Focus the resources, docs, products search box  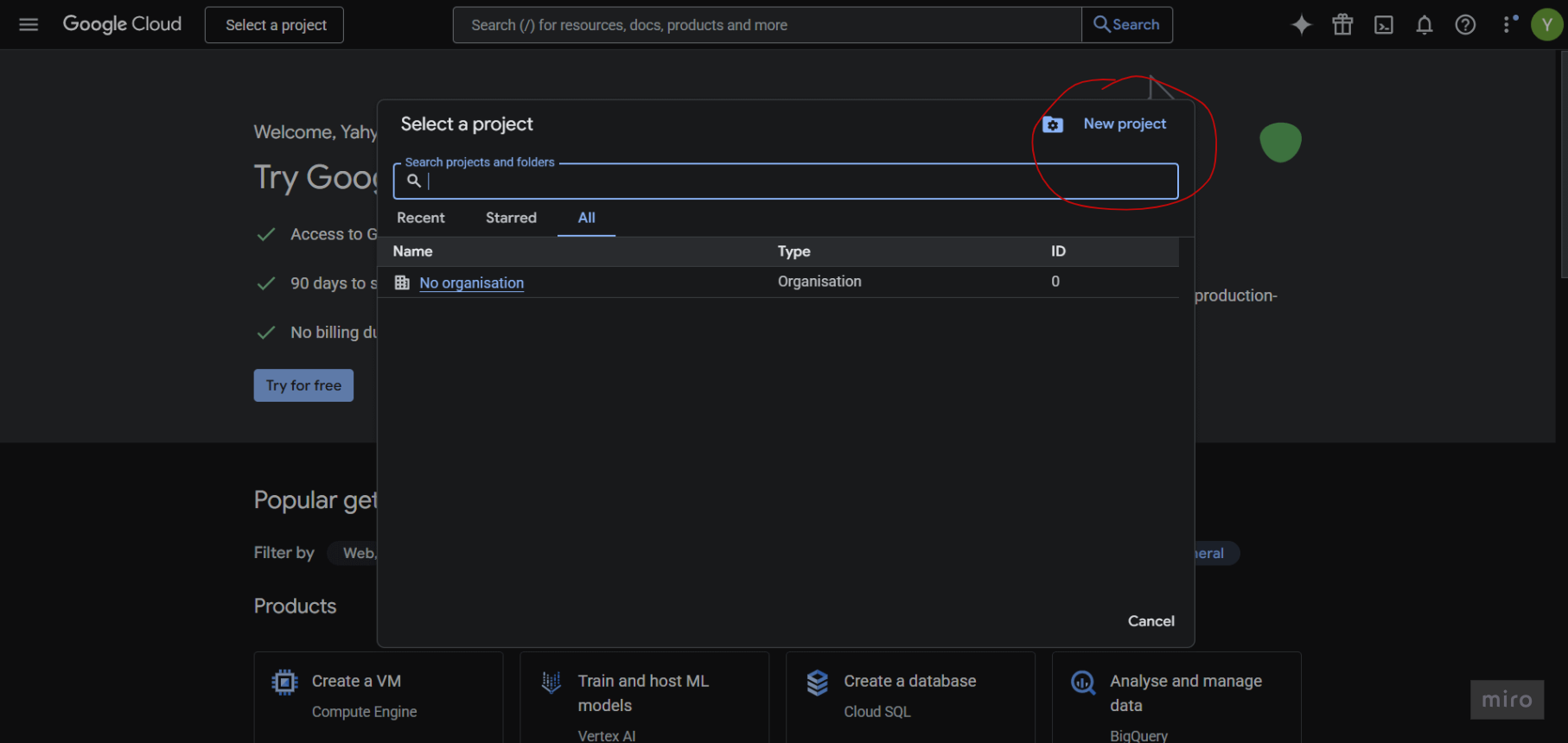pos(768,25)
